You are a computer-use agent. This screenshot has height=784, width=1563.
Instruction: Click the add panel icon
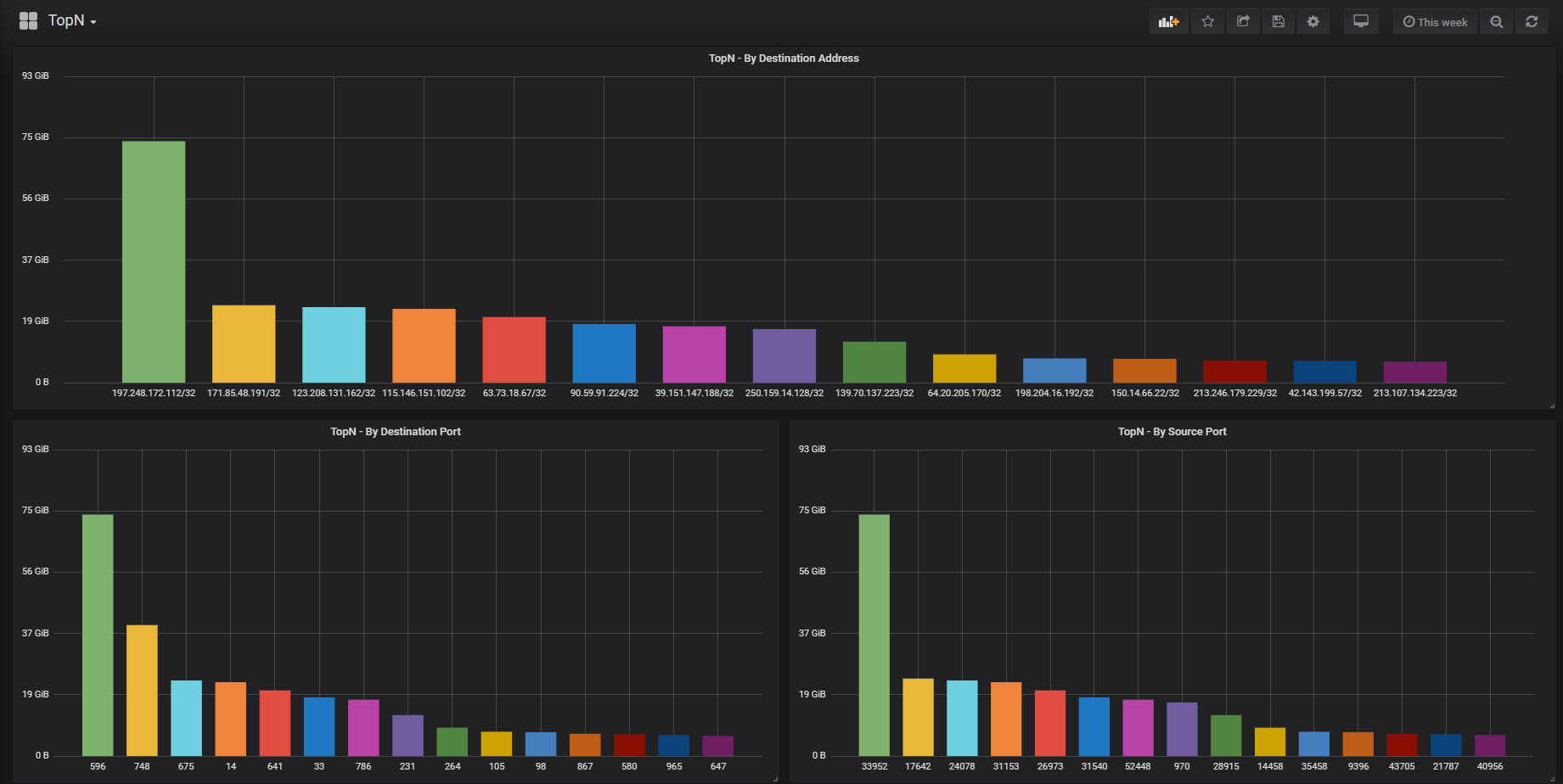coord(1169,21)
